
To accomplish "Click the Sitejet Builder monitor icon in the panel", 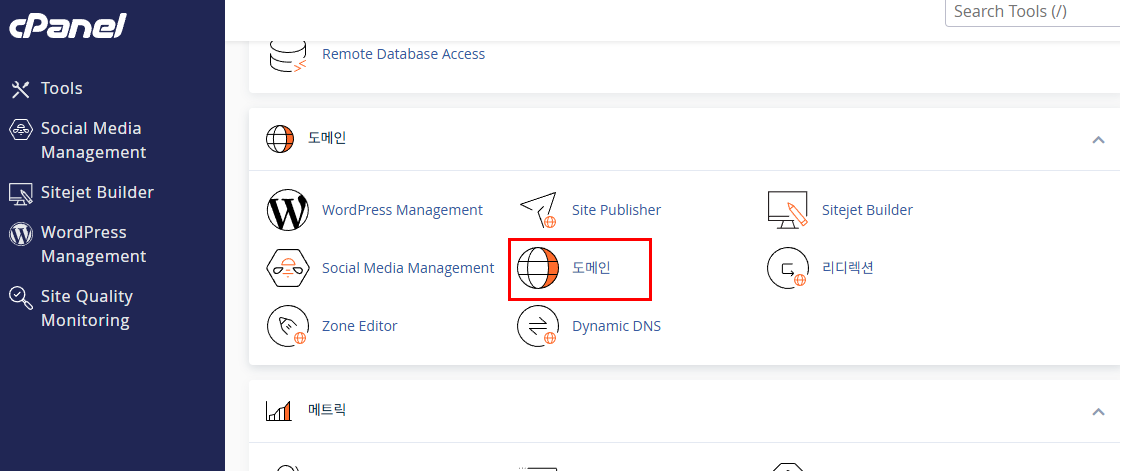I will pos(787,210).
